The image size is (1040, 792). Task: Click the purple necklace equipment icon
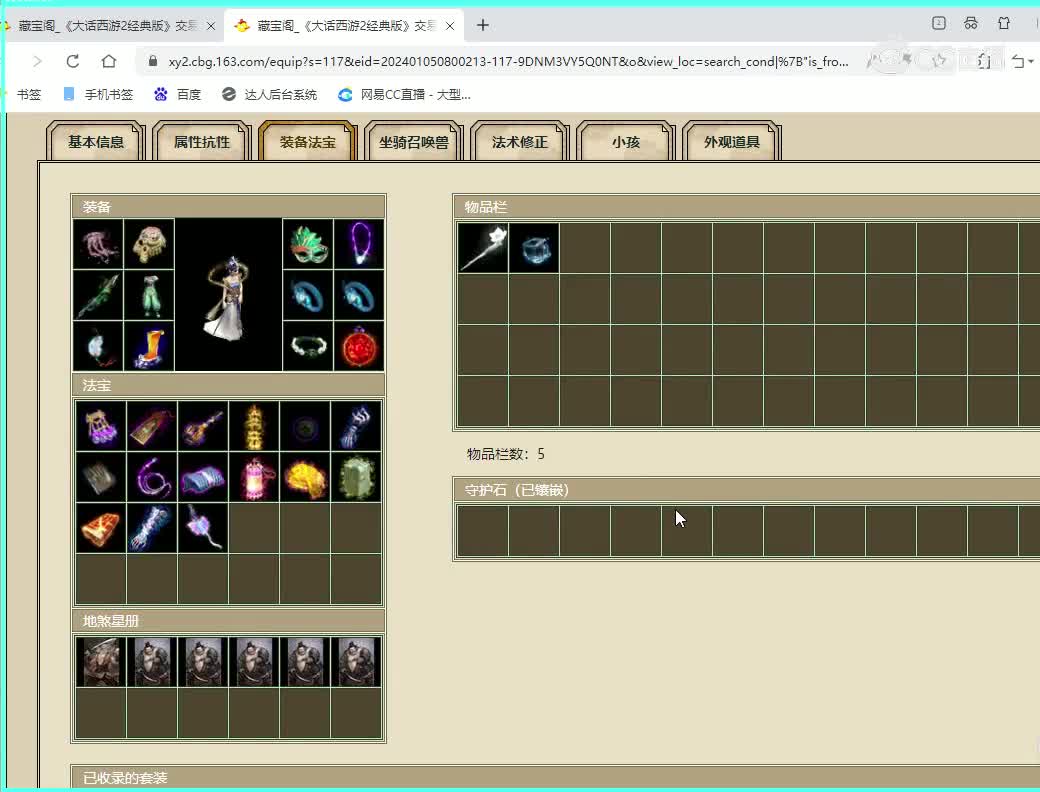click(359, 244)
